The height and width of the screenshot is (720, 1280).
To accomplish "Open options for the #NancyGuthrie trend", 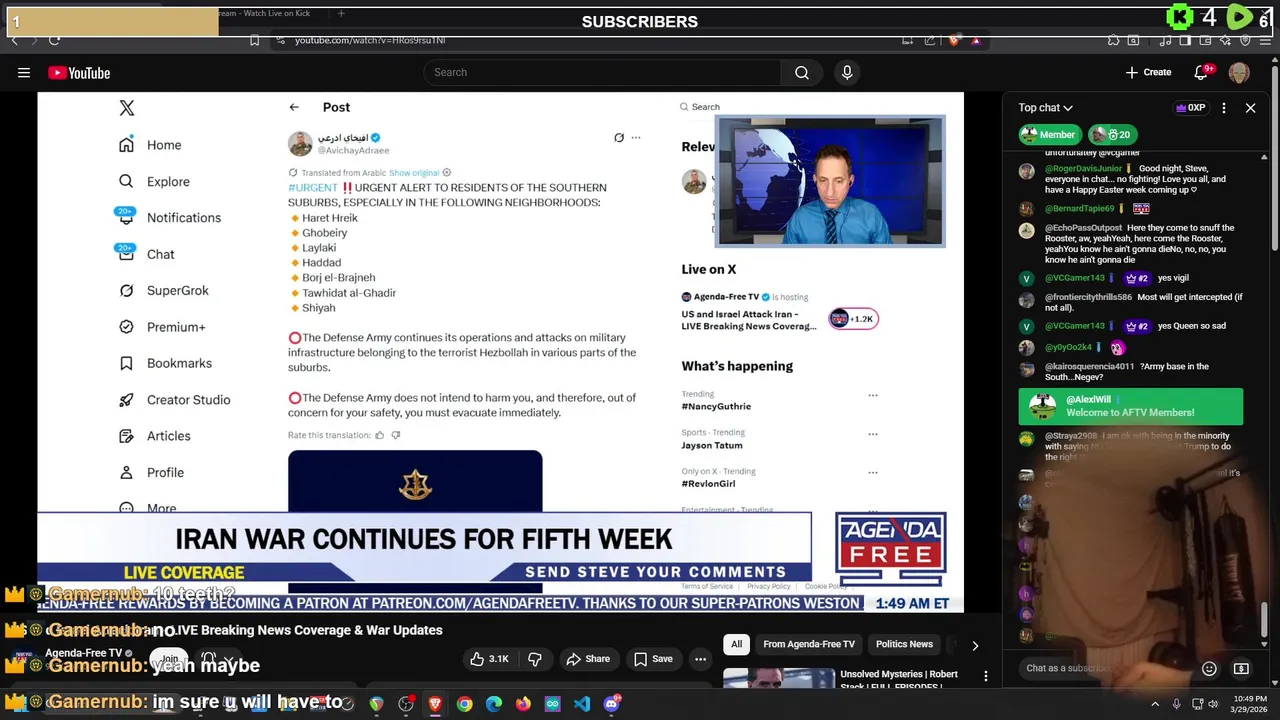I will tap(873, 395).
